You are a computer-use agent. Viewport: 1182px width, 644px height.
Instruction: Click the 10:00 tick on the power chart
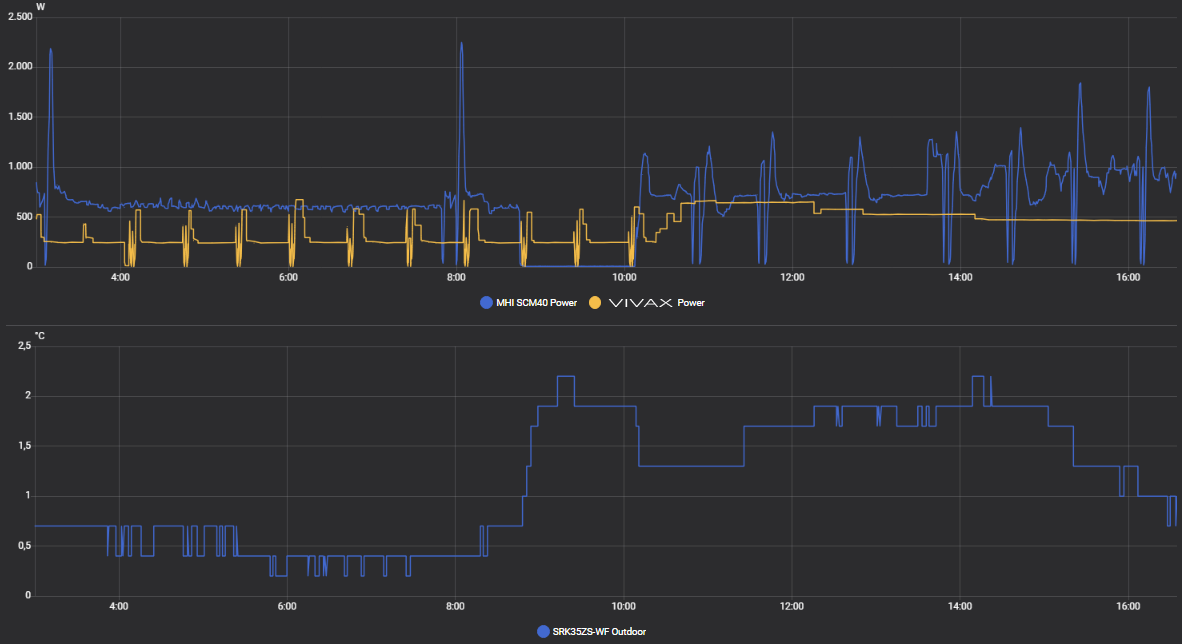[x=624, y=277]
